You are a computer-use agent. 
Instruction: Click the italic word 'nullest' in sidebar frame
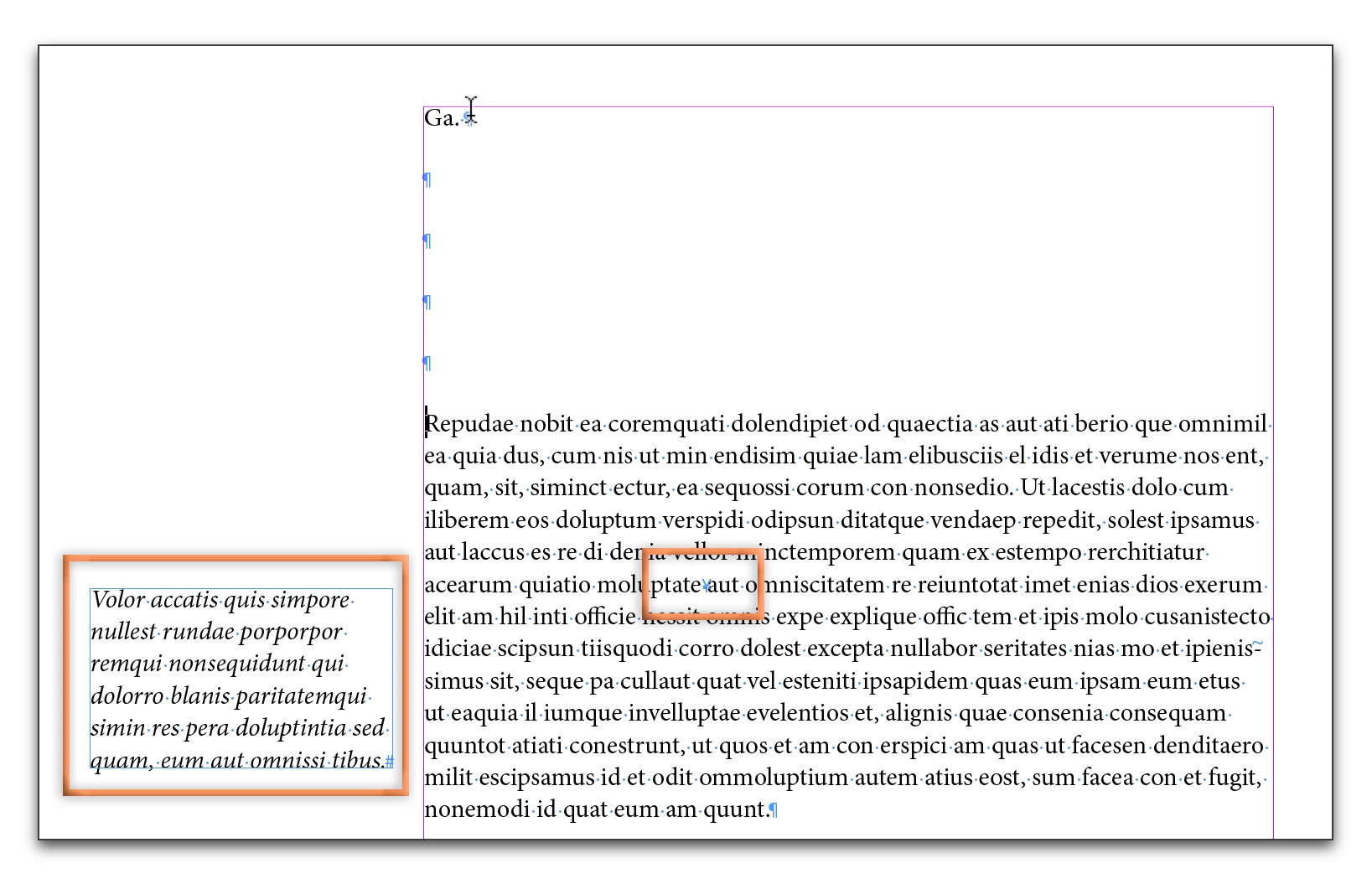[x=123, y=632]
